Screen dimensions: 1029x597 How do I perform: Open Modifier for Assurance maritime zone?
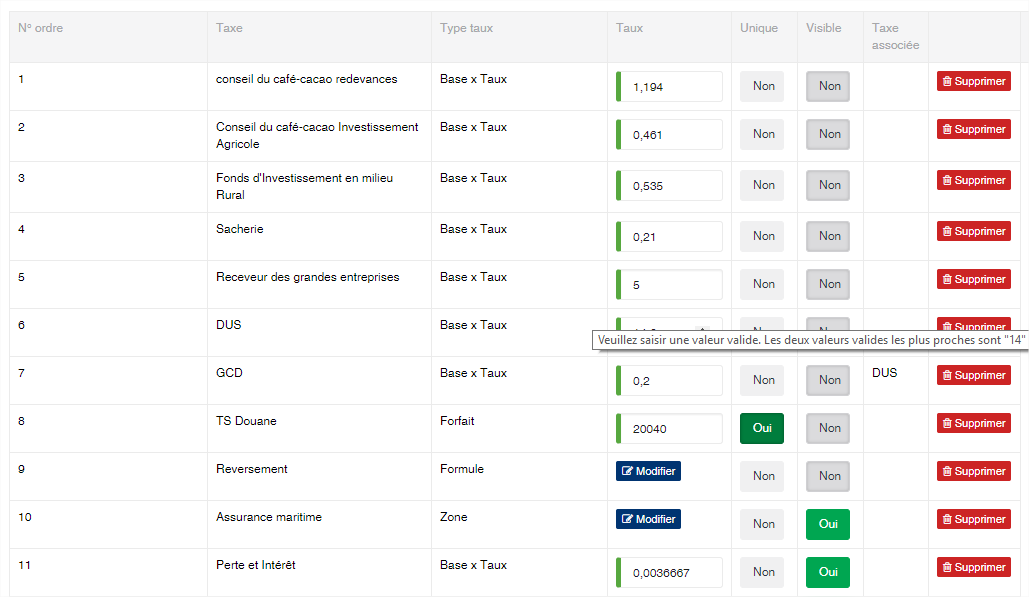648,519
